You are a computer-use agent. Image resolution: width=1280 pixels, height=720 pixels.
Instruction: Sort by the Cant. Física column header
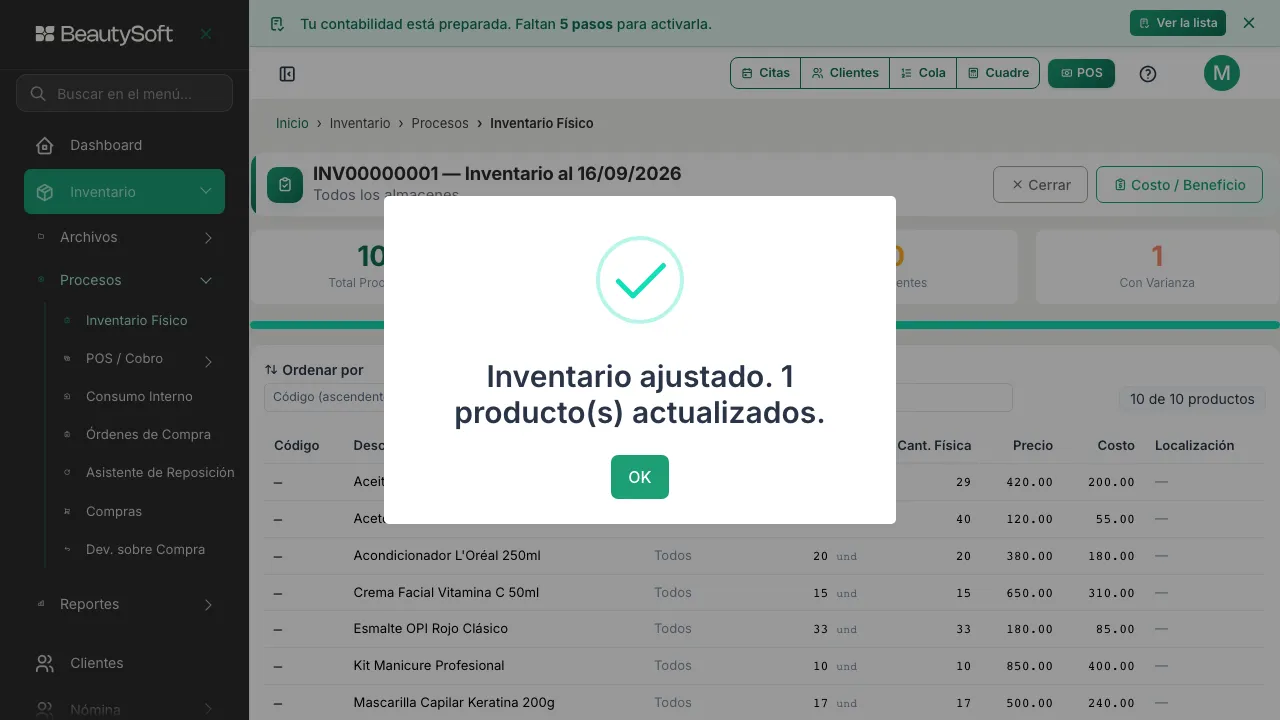[x=934, y=445]
